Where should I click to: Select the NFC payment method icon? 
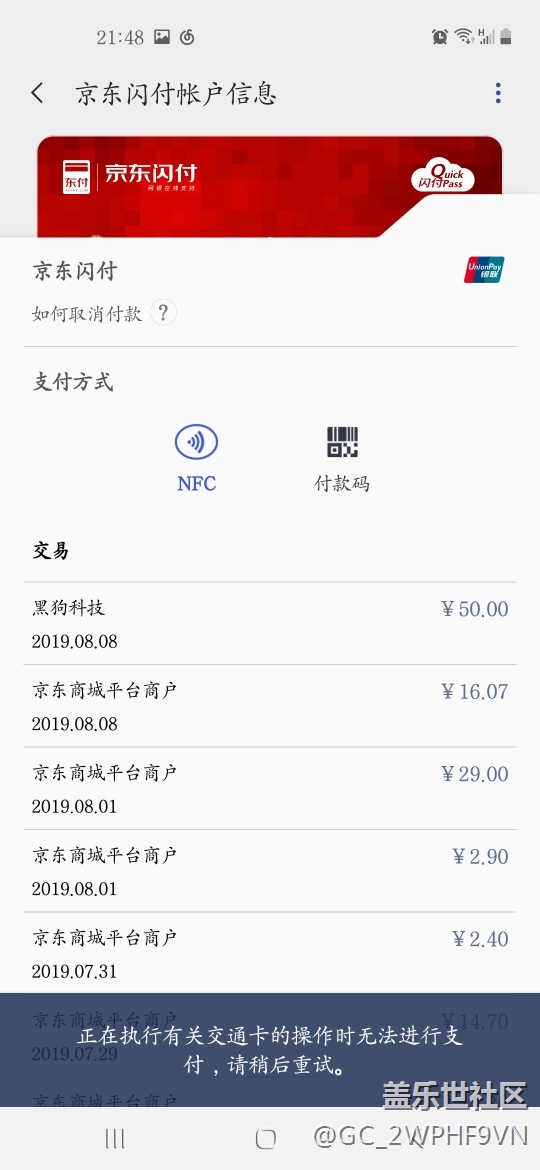point(196,442)
